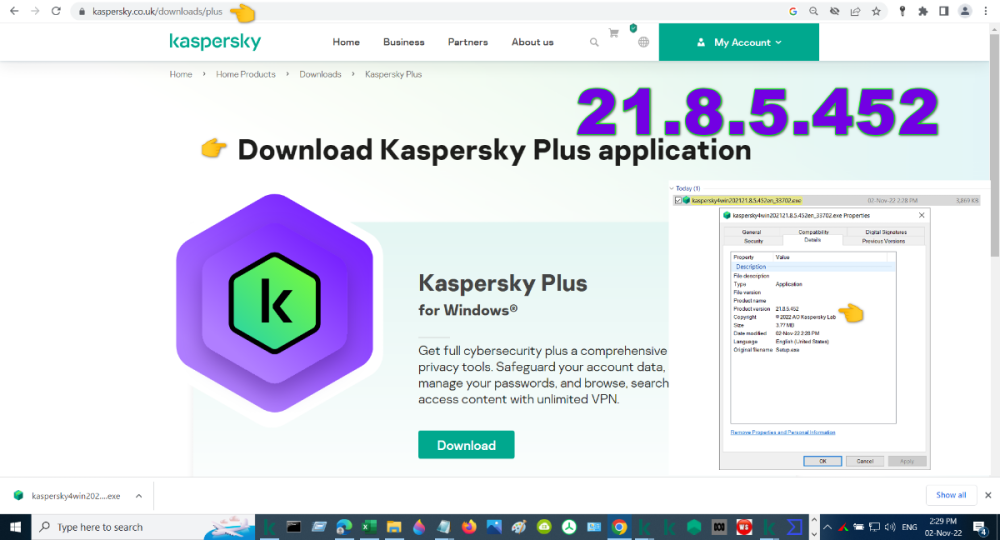The height and width of the screenshot is (540, 1000).
Task: Open the browser side panel icon
Action: coord(944,11)
